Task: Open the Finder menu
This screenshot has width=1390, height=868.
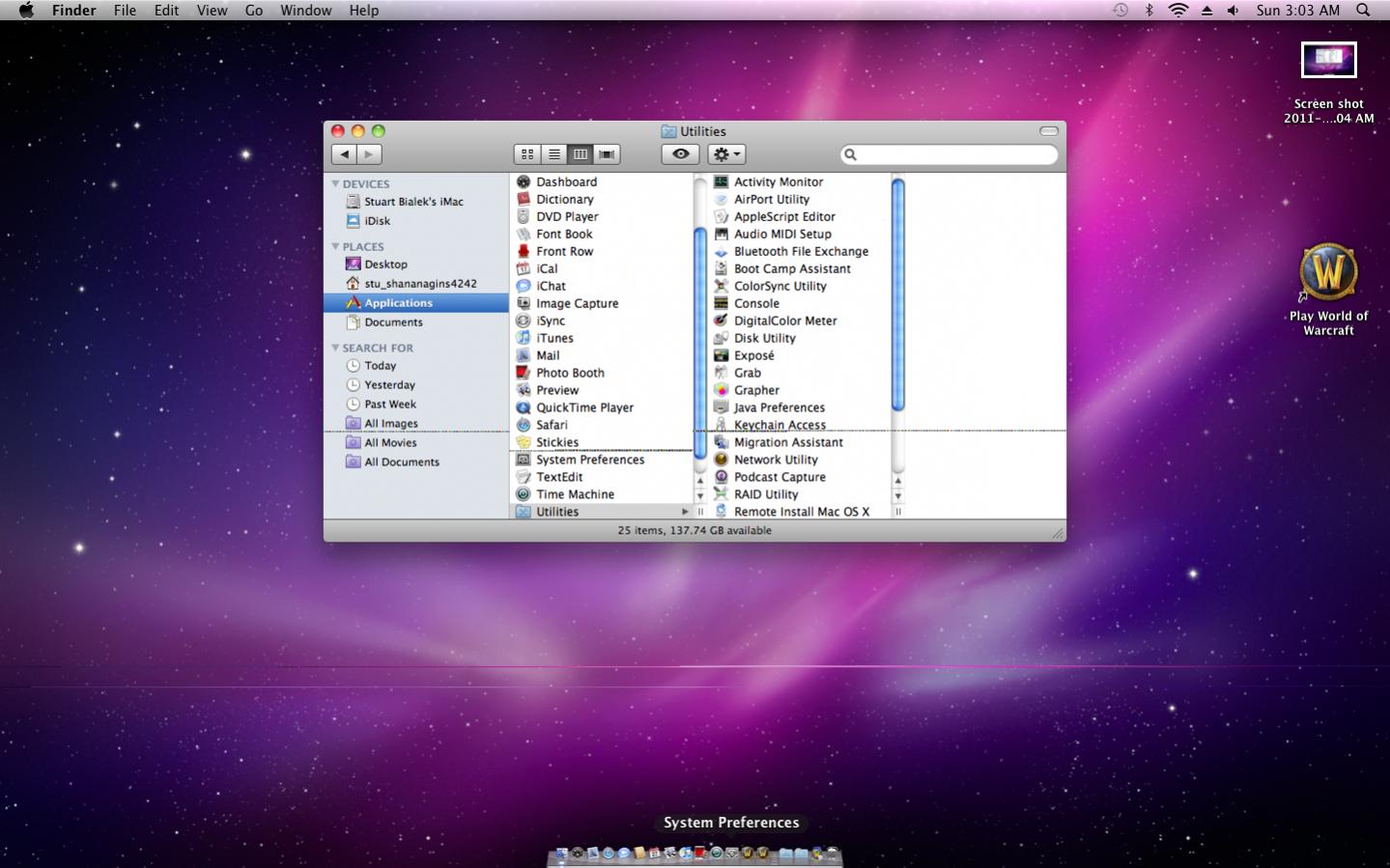Action: click(73, 11)
